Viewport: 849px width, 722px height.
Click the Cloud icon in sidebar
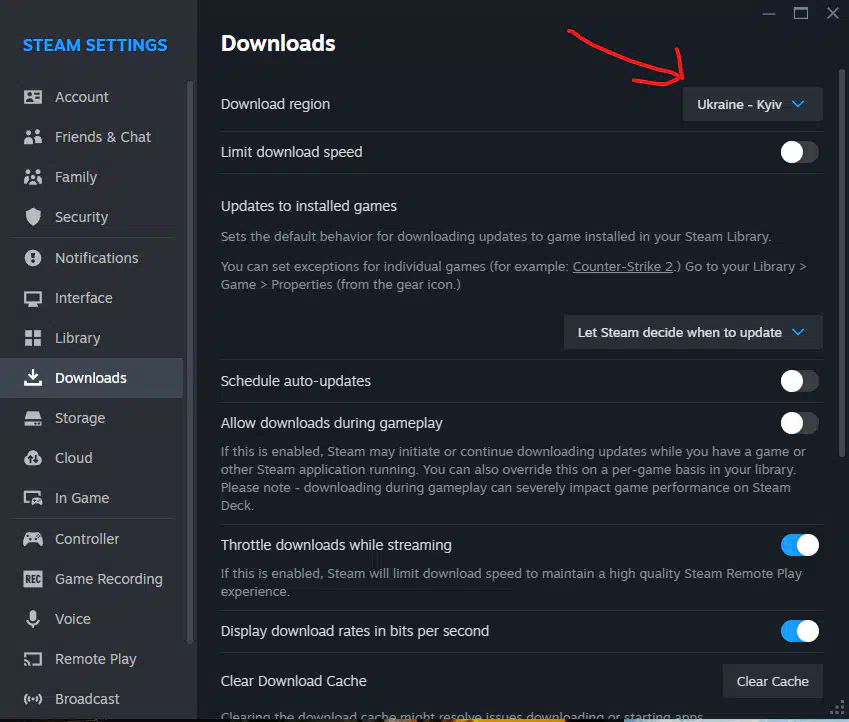click(33, 458)
